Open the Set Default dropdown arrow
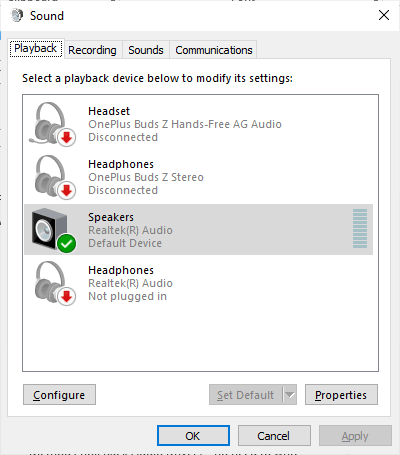The height and width of the screenshot is (455, 400). pyautogui.click(x=290, y=395)
